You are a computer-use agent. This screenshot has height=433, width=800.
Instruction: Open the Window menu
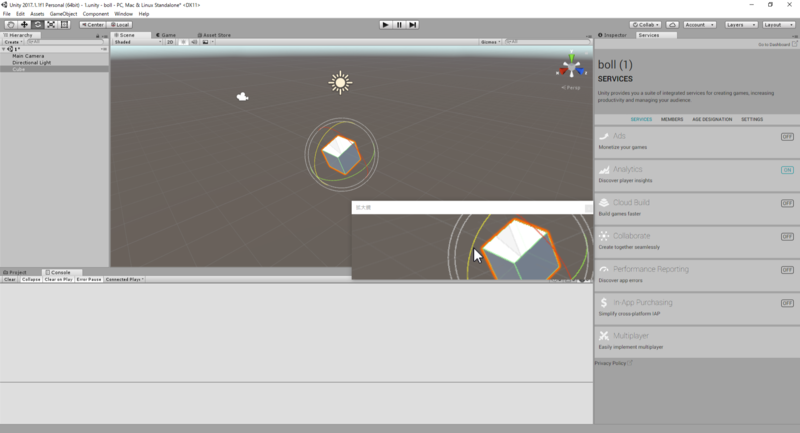pyautogui.click(x=123, y=14)
